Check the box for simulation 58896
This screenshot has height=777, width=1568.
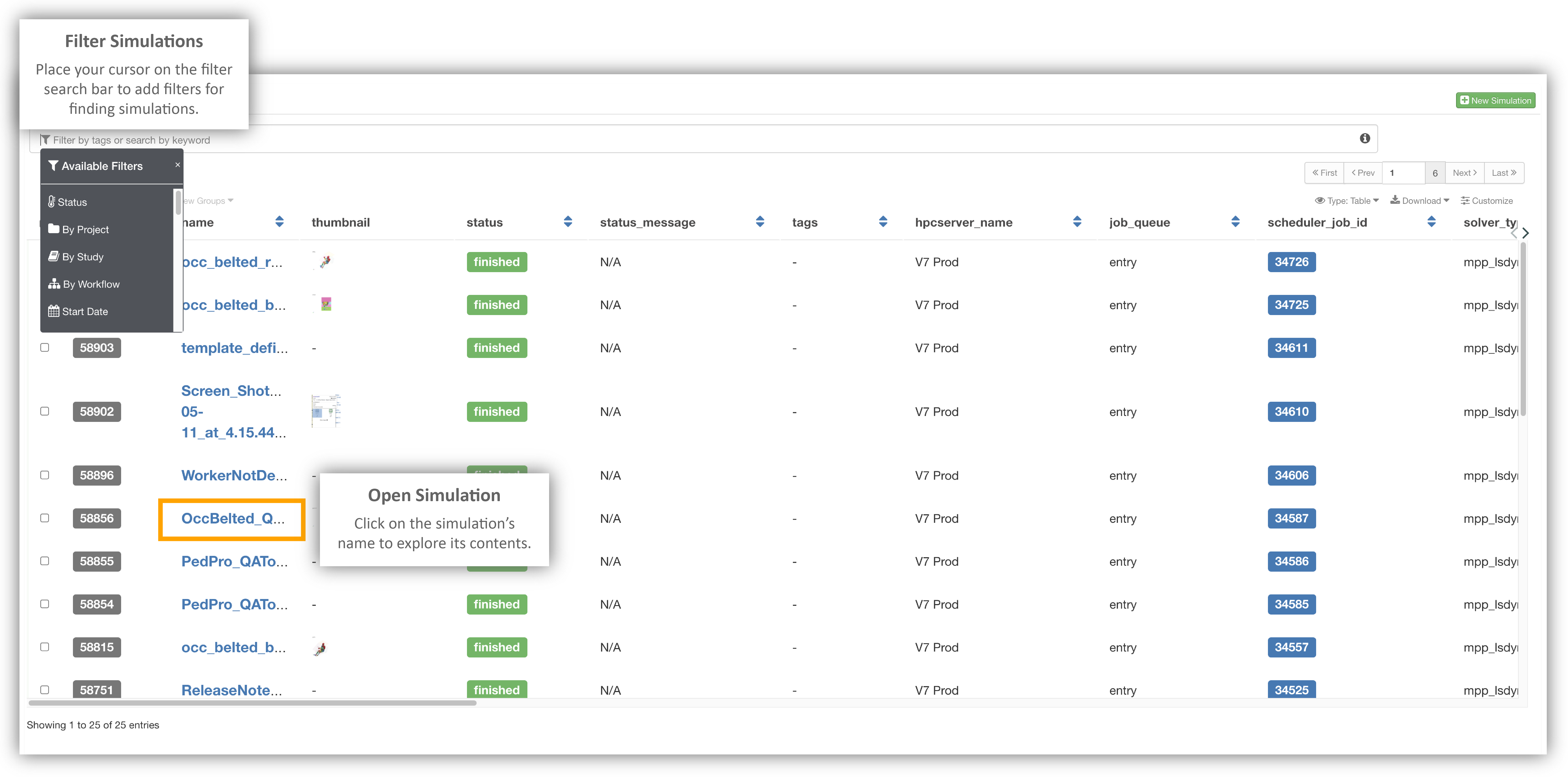pos(44,475)
